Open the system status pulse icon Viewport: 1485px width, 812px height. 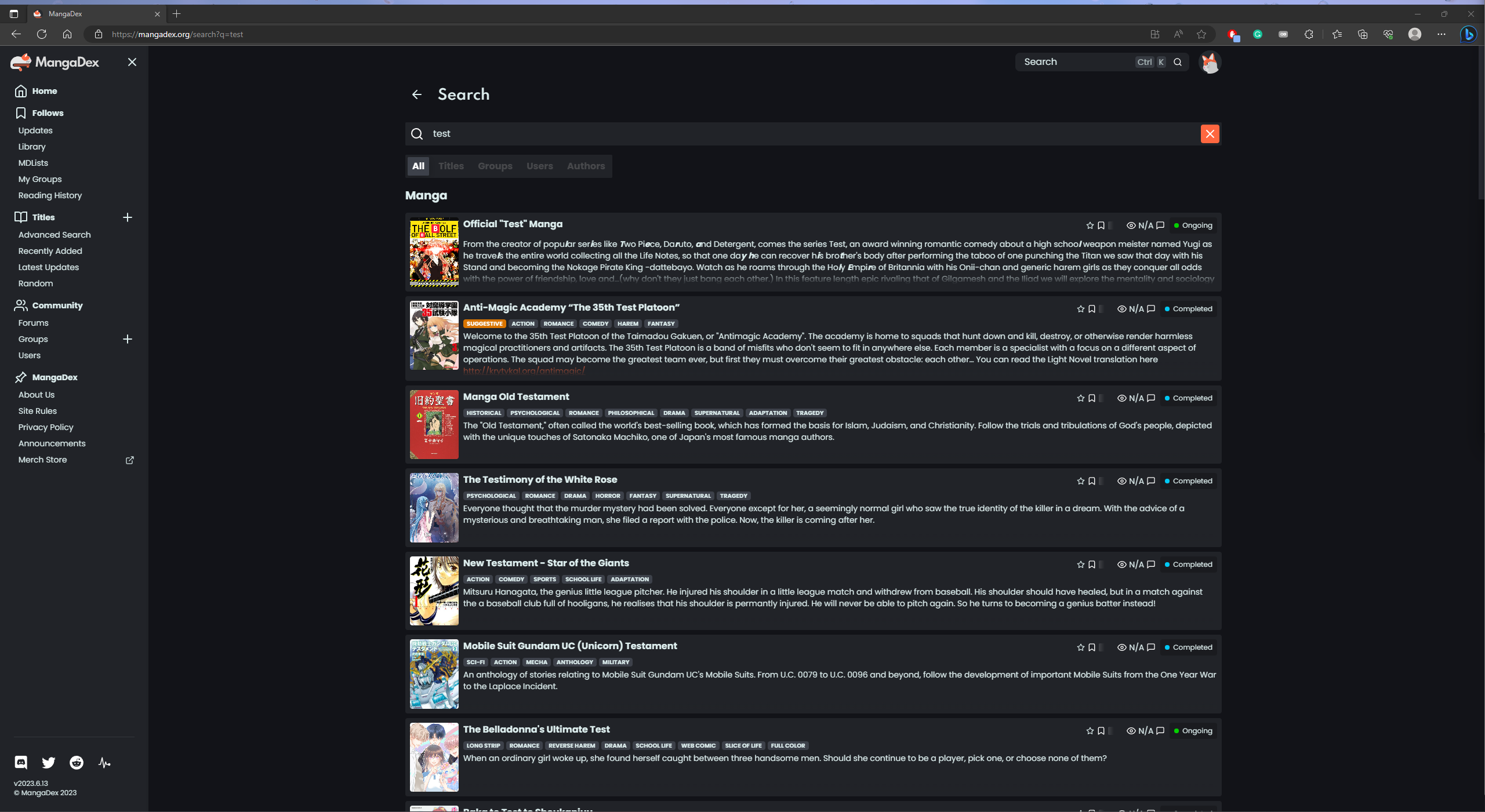click(x=104, y=762)
